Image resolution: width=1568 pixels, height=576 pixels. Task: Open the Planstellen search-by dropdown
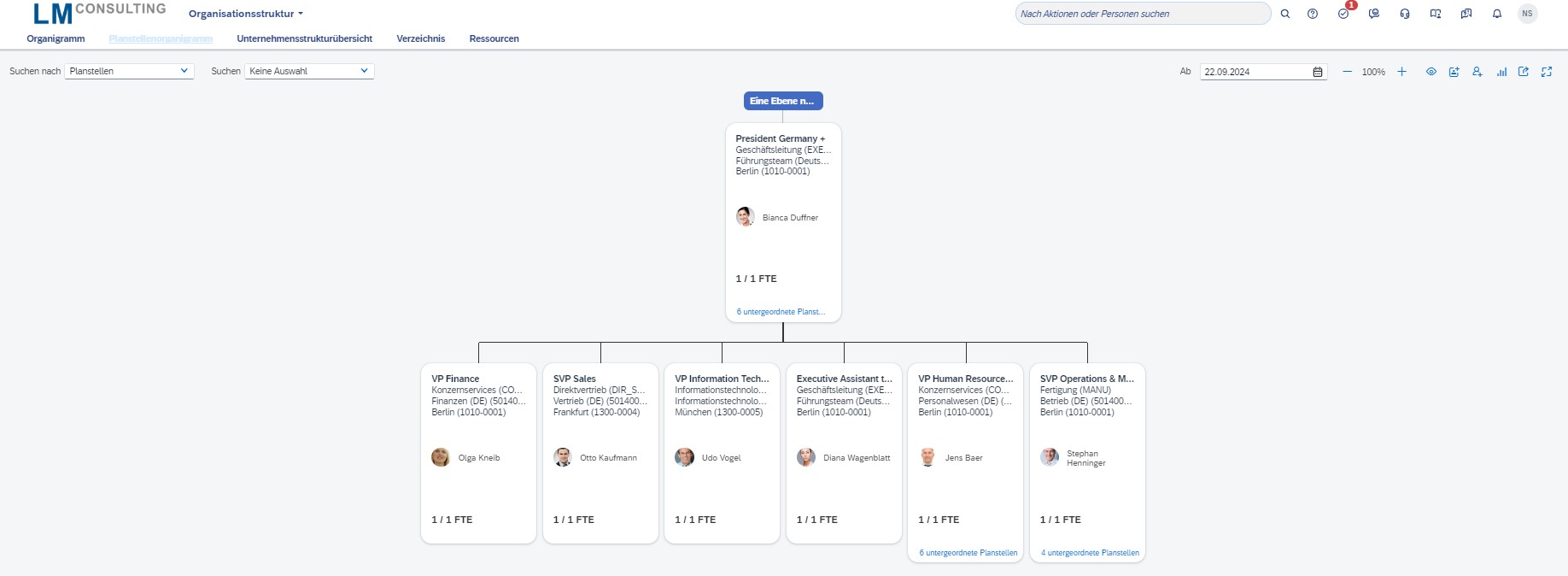coord(129,71)
